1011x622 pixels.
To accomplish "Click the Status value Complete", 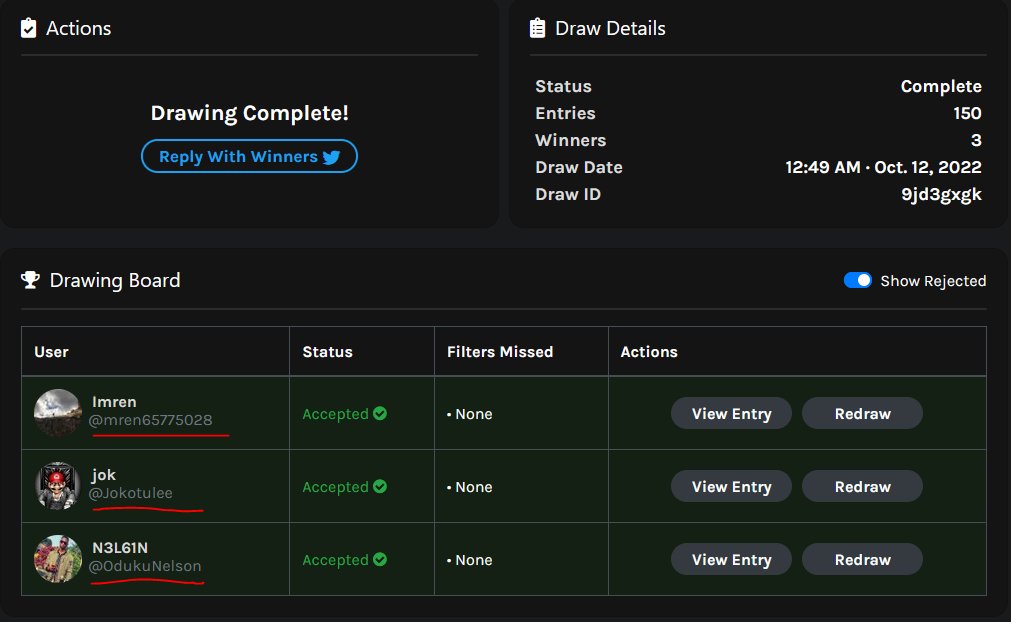I will [941, 86].
